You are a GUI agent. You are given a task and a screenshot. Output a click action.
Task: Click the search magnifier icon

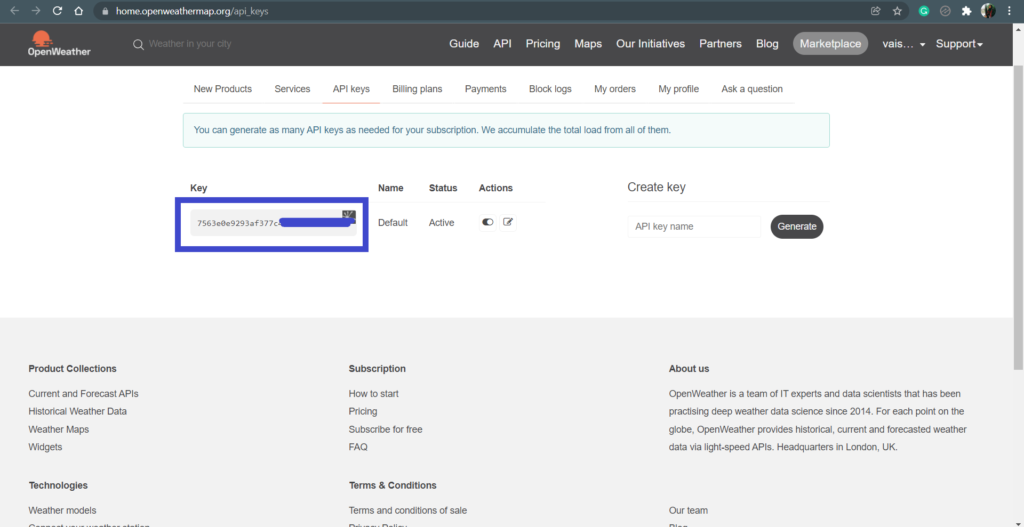[x=138, y=44]
